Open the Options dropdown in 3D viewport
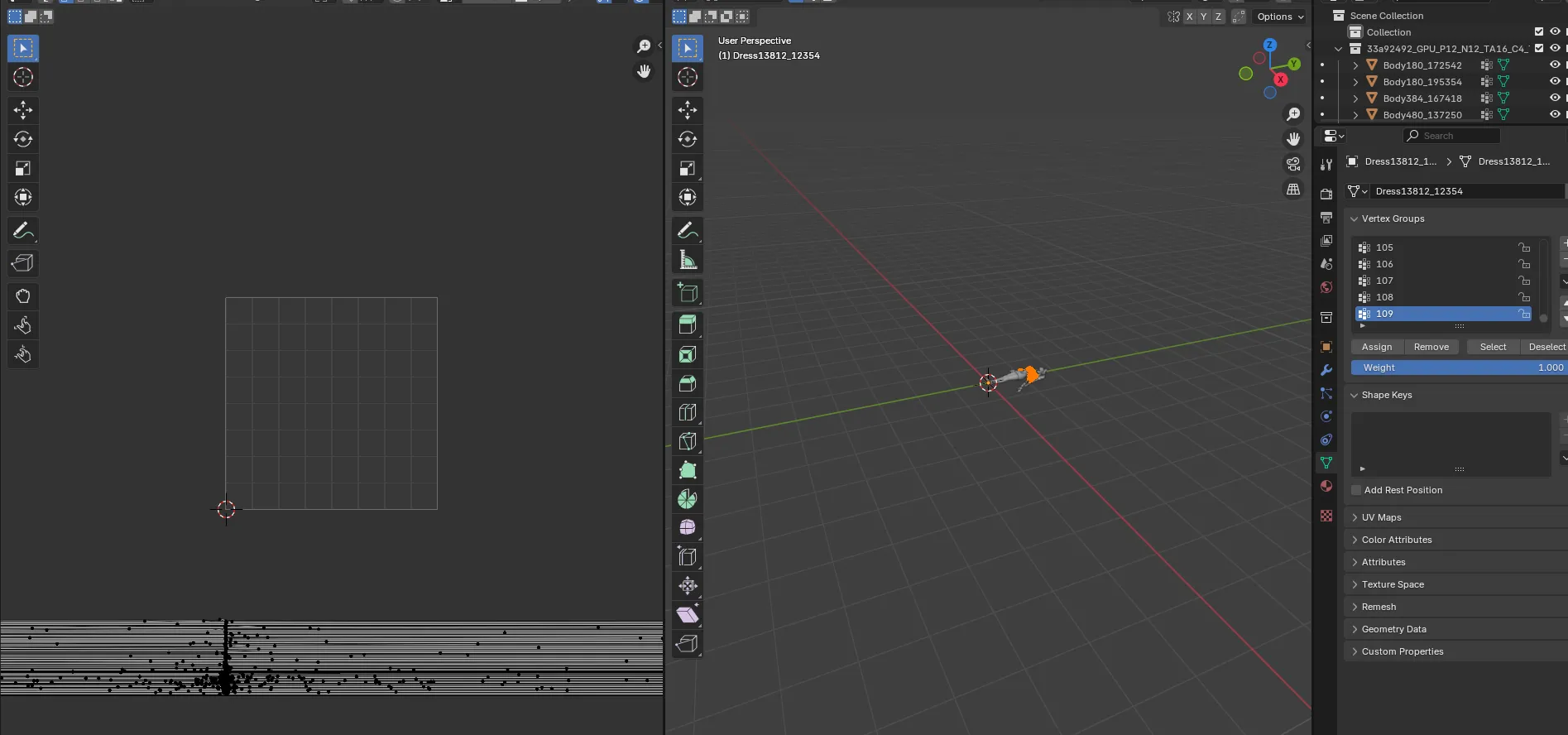Screen dimensions: 1568x735 point(1280,17)
